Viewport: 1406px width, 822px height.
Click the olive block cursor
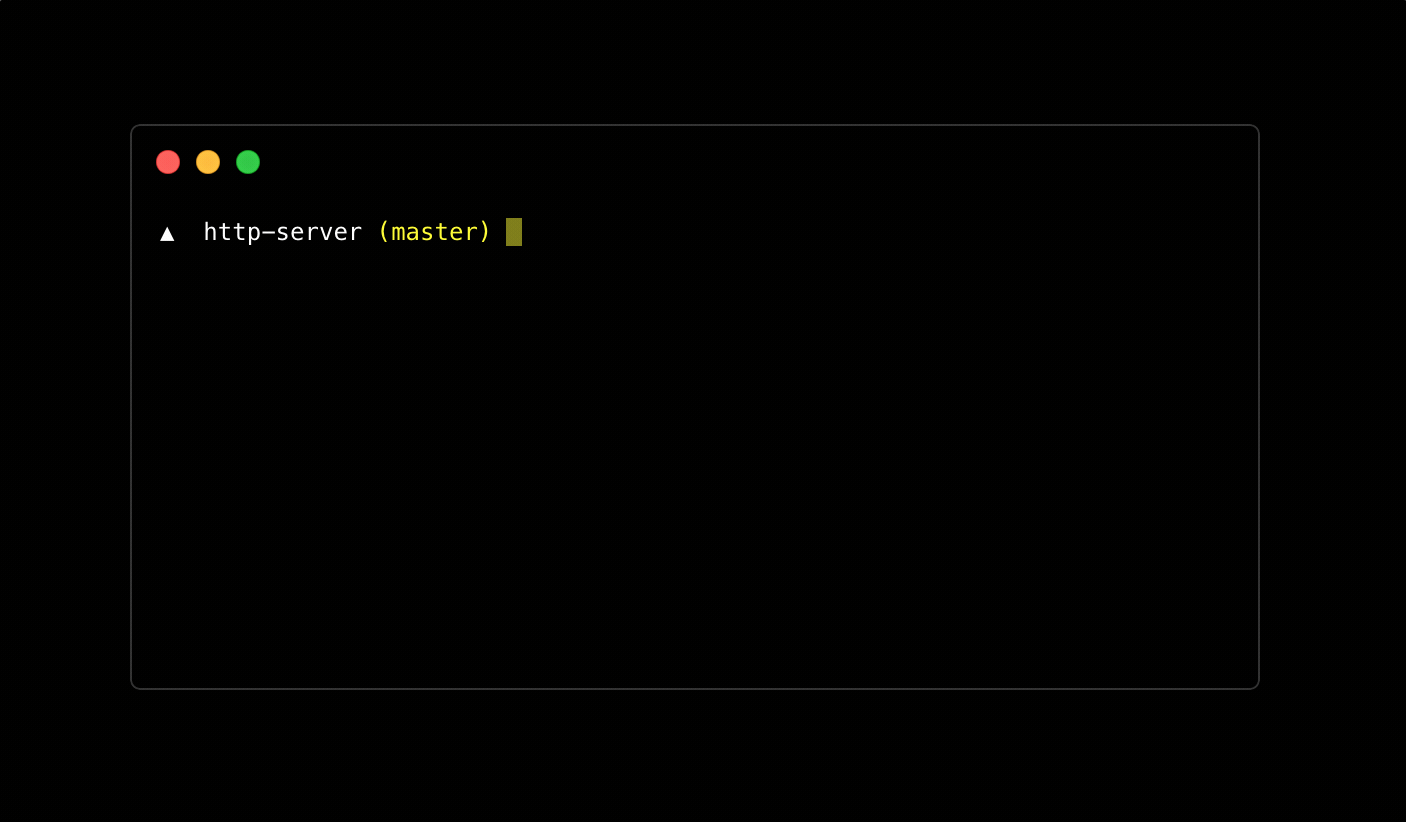tap(514, 232)
